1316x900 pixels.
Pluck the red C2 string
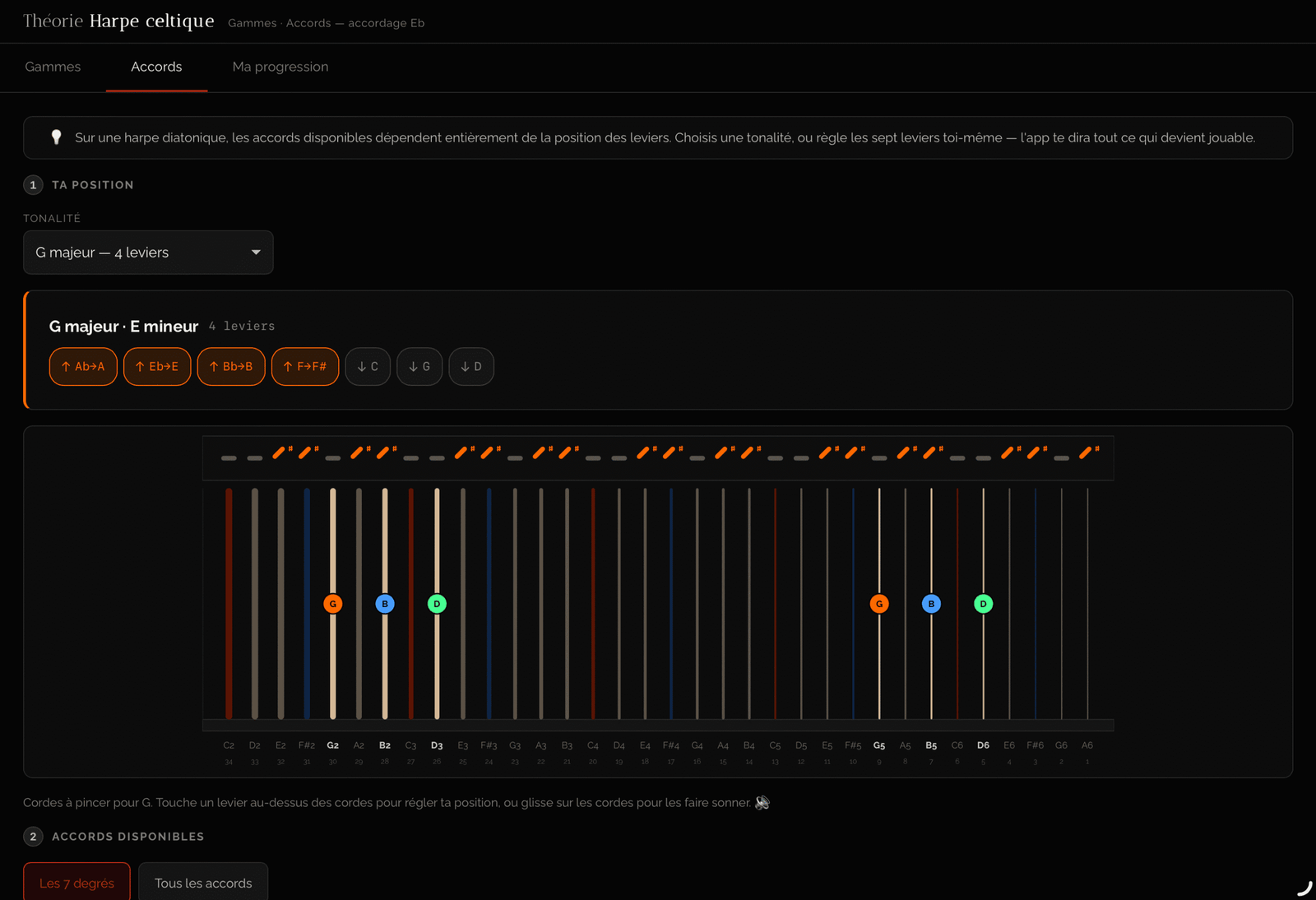[229, 604]
